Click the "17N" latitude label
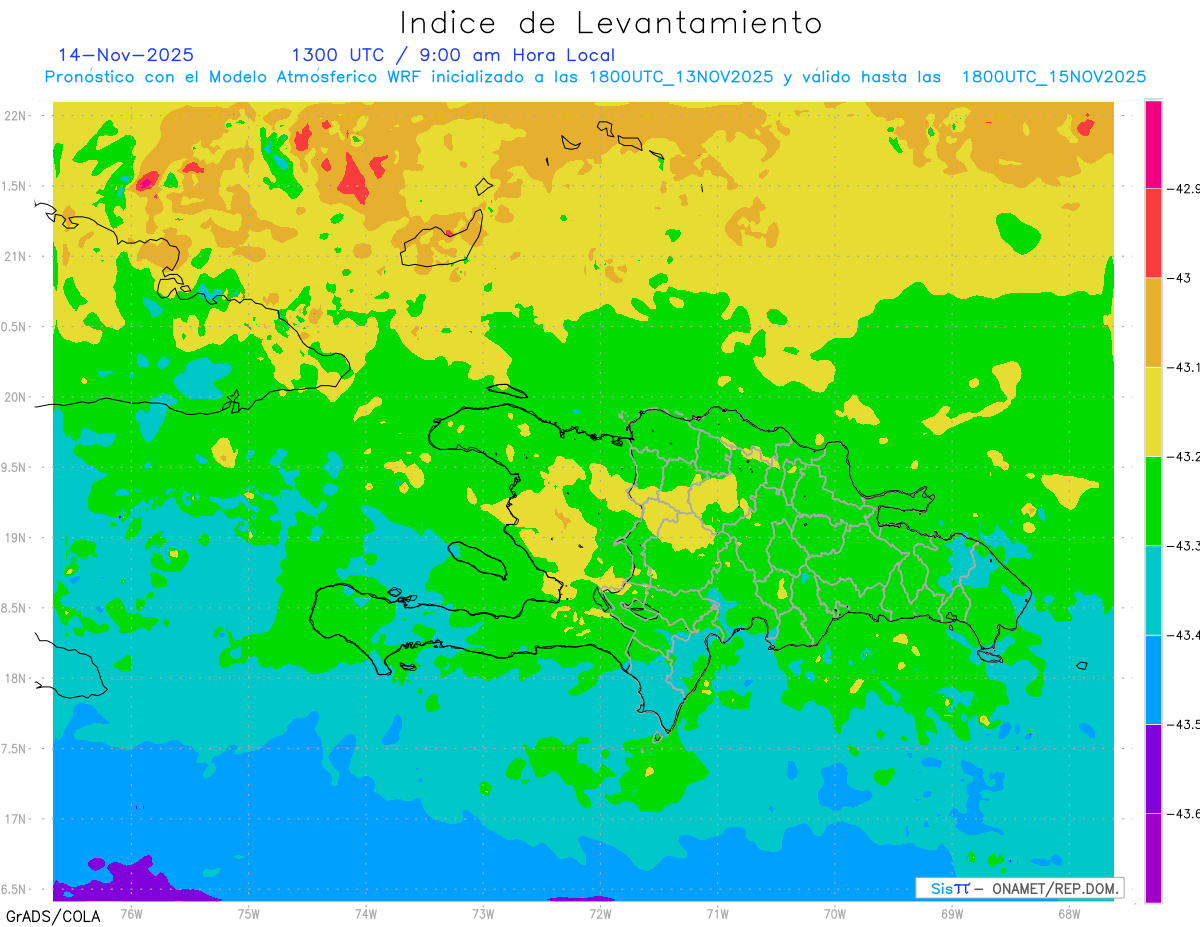This screenshot has height=927, width=1200. tap(17, 819)
